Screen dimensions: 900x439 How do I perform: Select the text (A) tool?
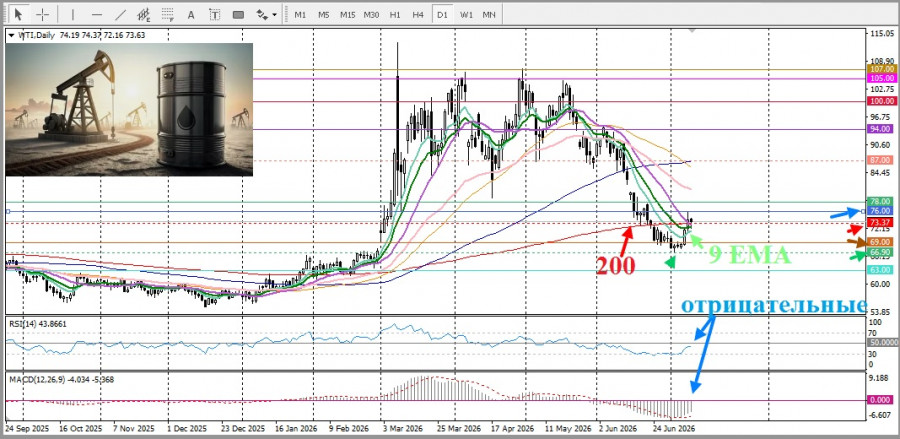click(x=191, y=14)
